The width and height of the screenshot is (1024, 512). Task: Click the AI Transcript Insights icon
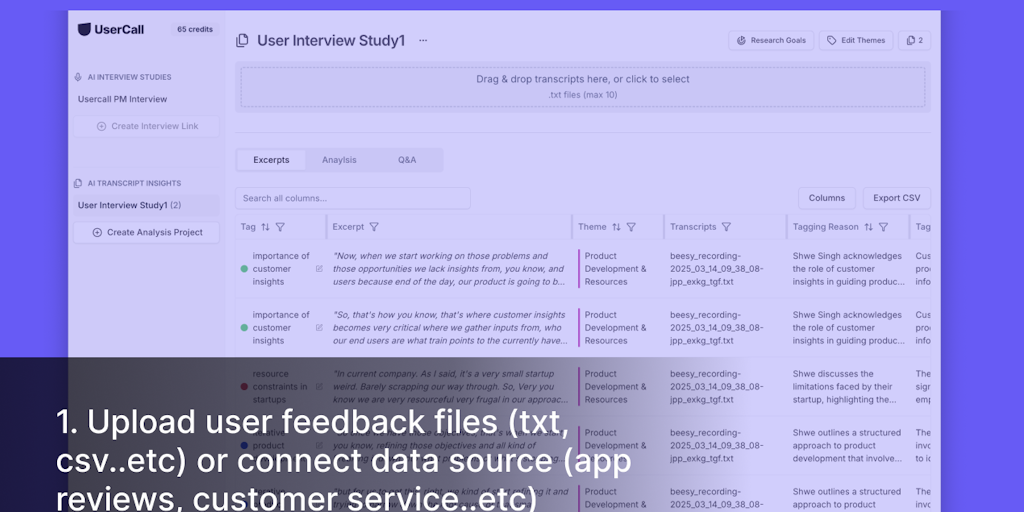78,184
